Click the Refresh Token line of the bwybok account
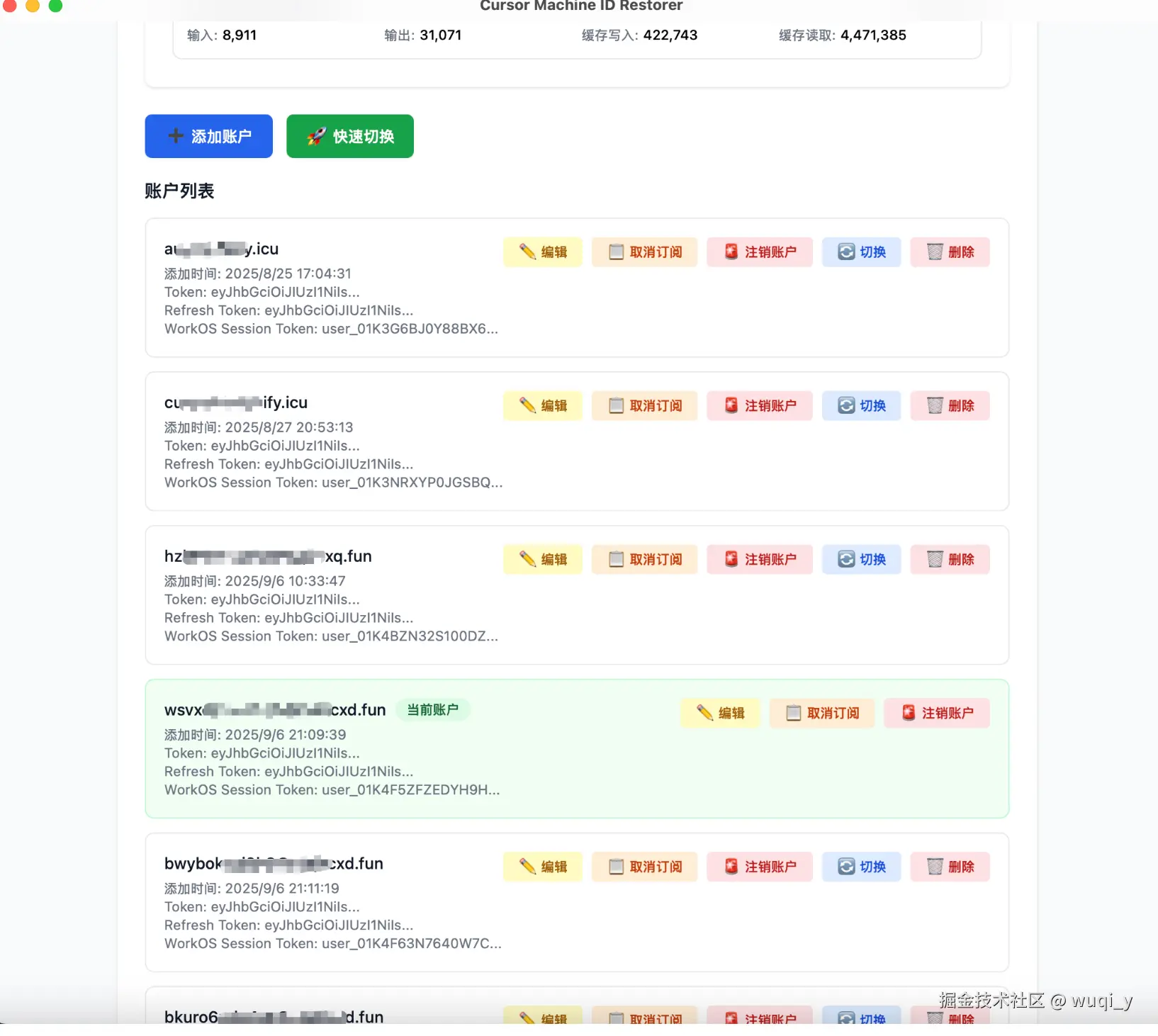This screenshot has height=1036, width=1158. [288, 926]
